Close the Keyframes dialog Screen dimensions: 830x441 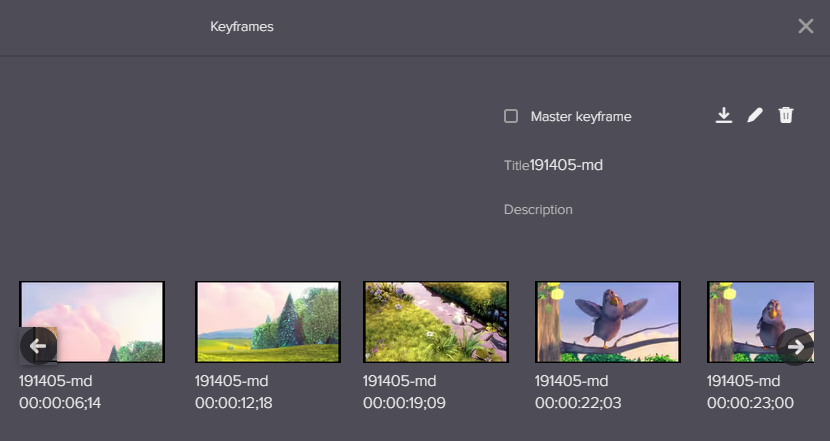coord(806,26)
